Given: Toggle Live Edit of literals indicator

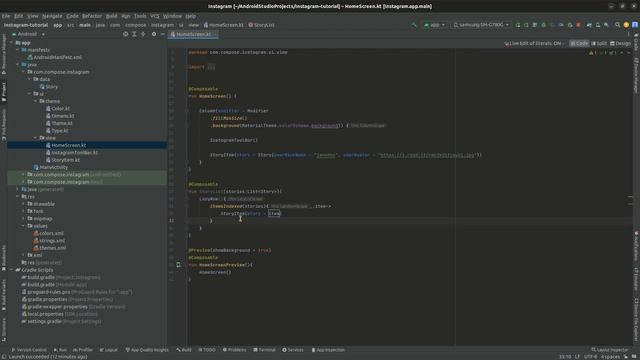Looking at the screenshot, I should (535, 43).
